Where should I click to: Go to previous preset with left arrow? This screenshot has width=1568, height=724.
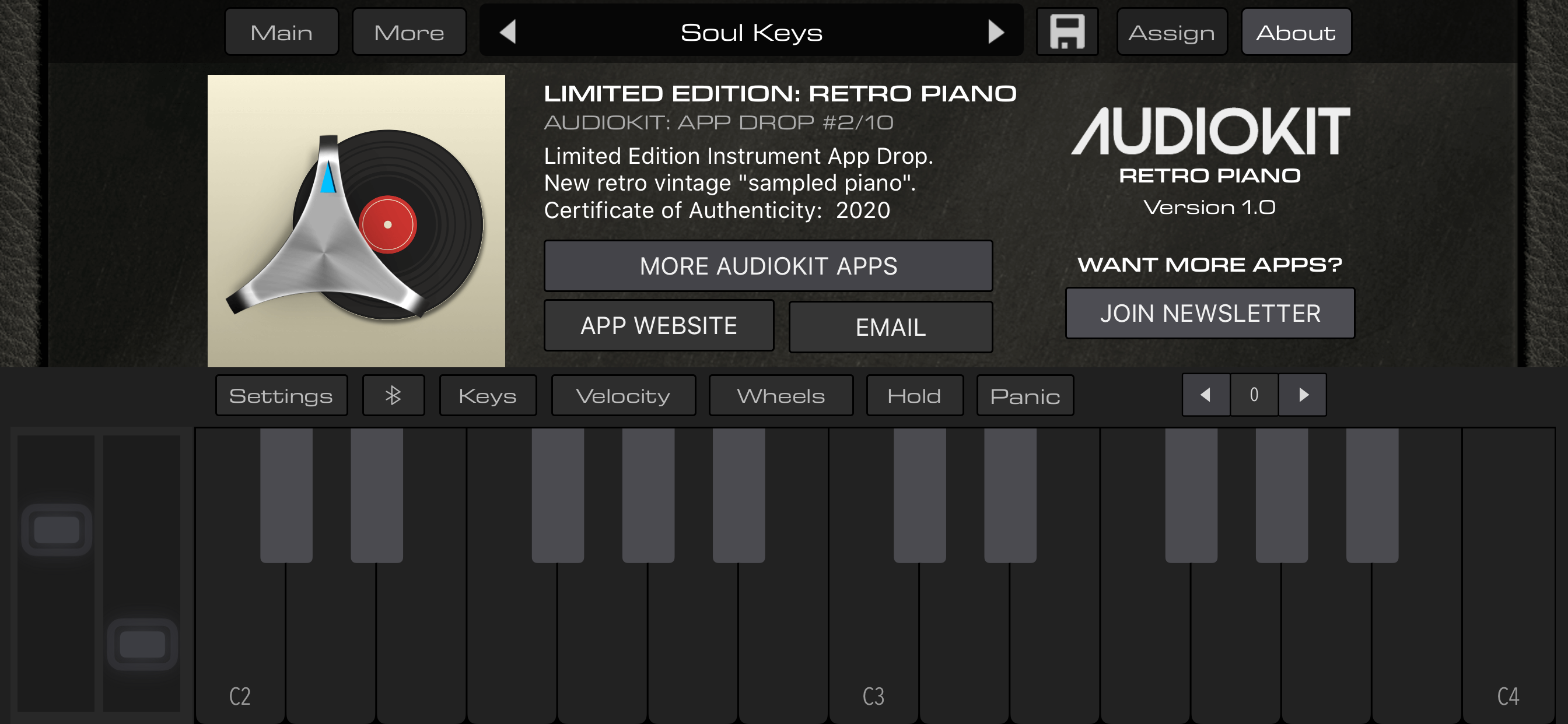[508, 31]
